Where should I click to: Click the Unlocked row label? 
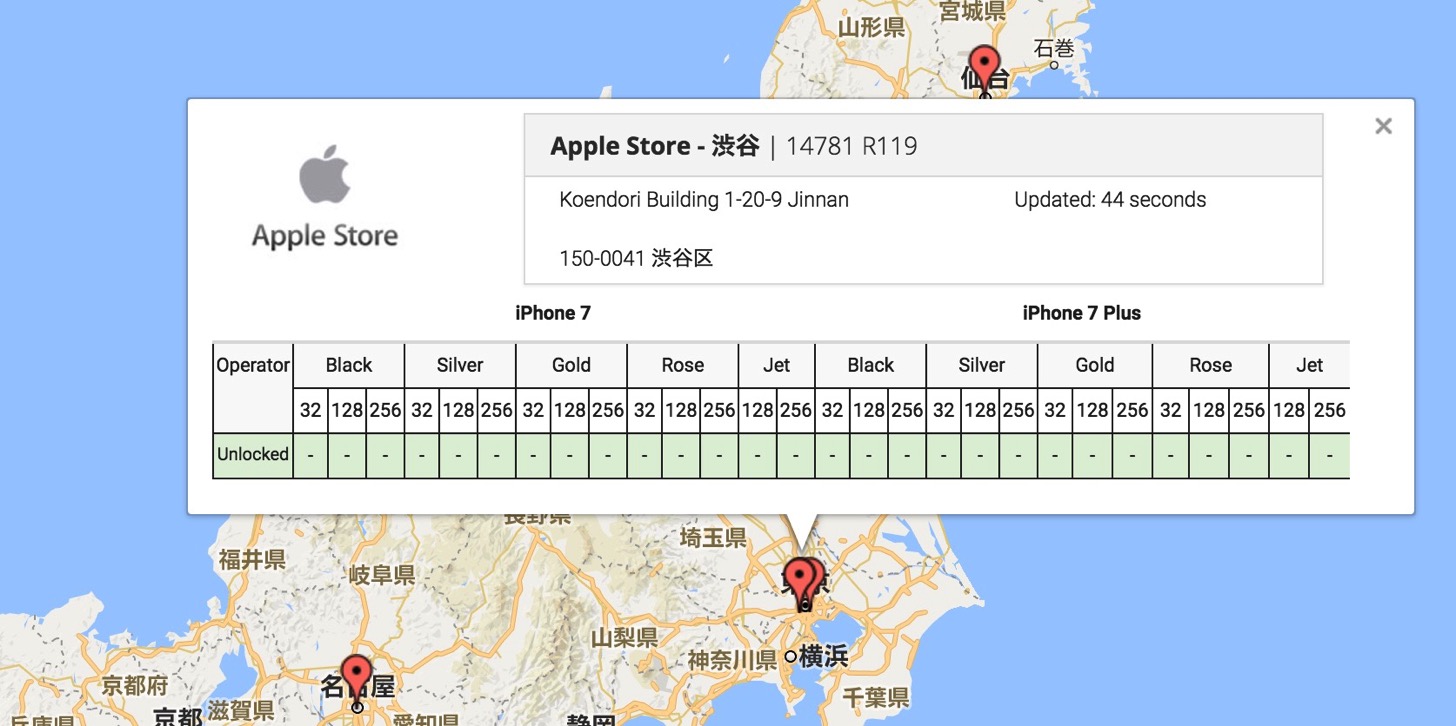pos(253,454)
